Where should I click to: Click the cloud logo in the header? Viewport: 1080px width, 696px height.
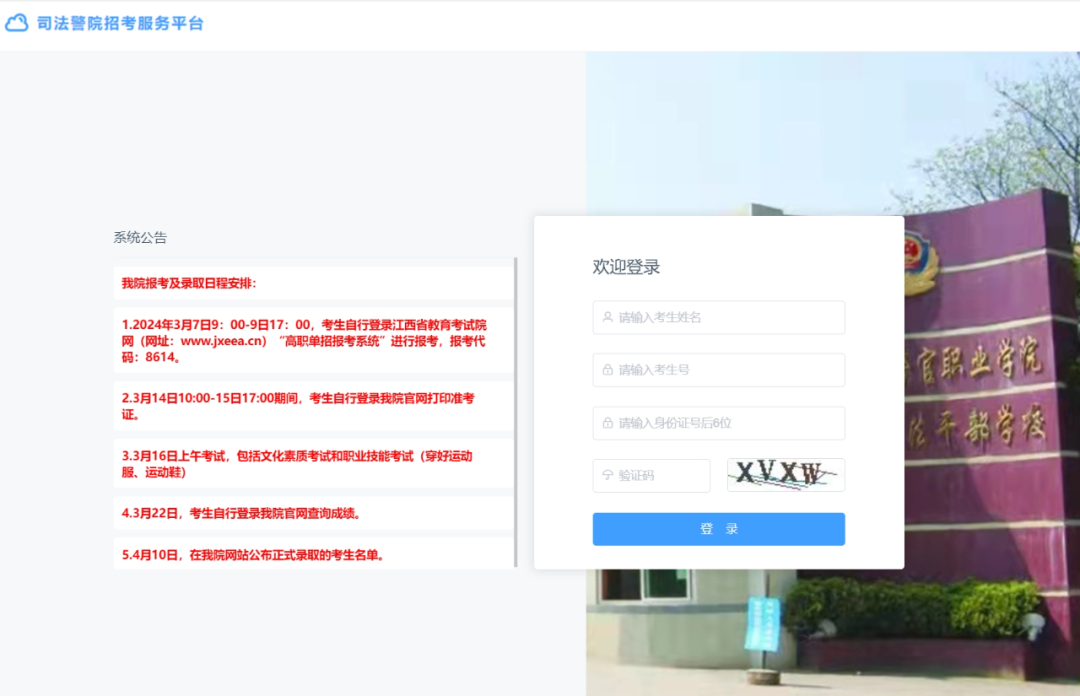16,22
